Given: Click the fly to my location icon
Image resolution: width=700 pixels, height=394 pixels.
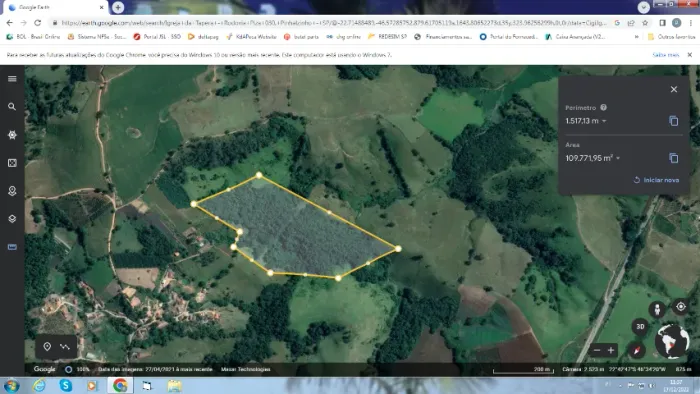Looking at the screenshot, I should coord(680,307).
